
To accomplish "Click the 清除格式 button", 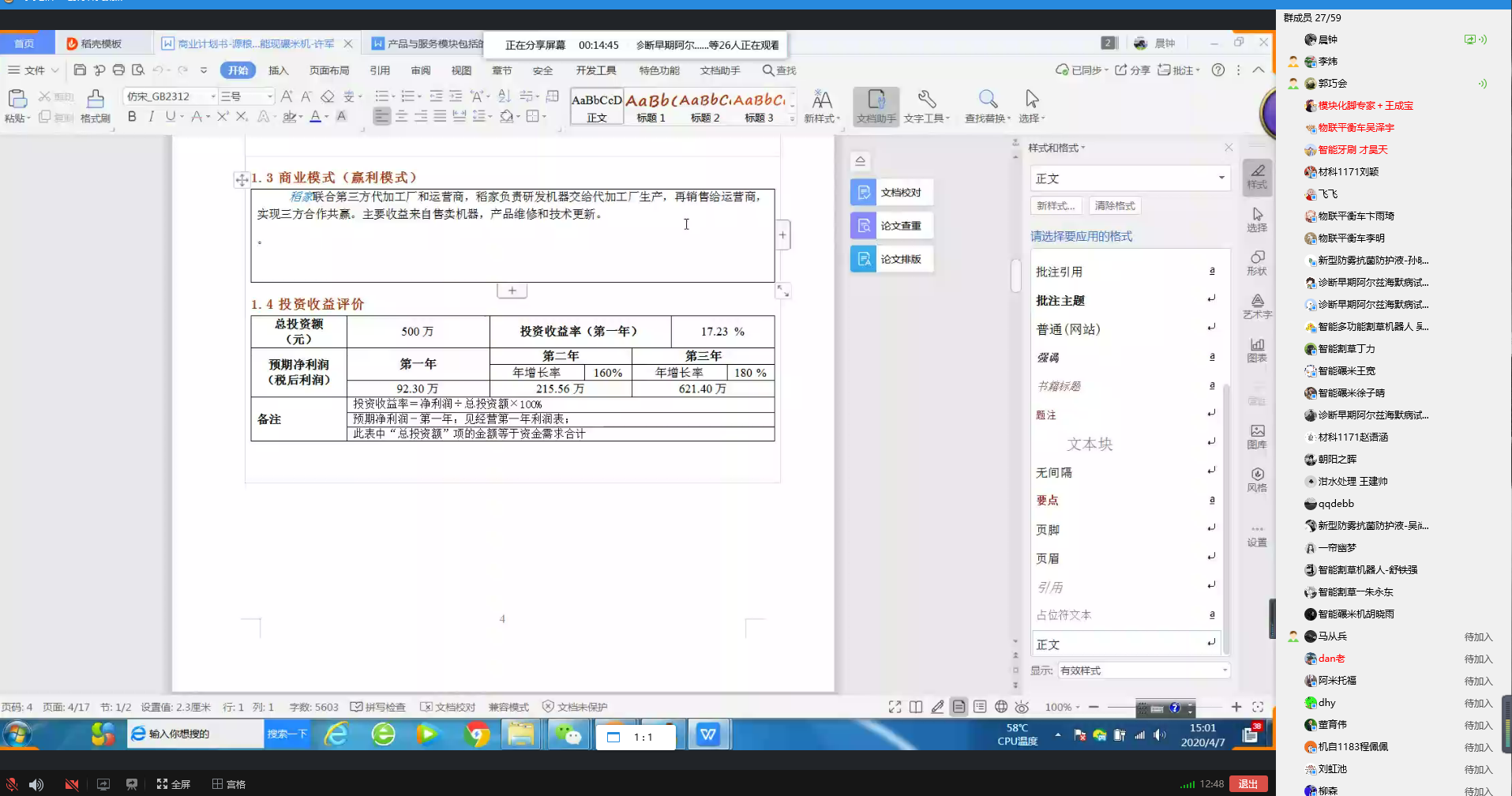I will 1114,206.
